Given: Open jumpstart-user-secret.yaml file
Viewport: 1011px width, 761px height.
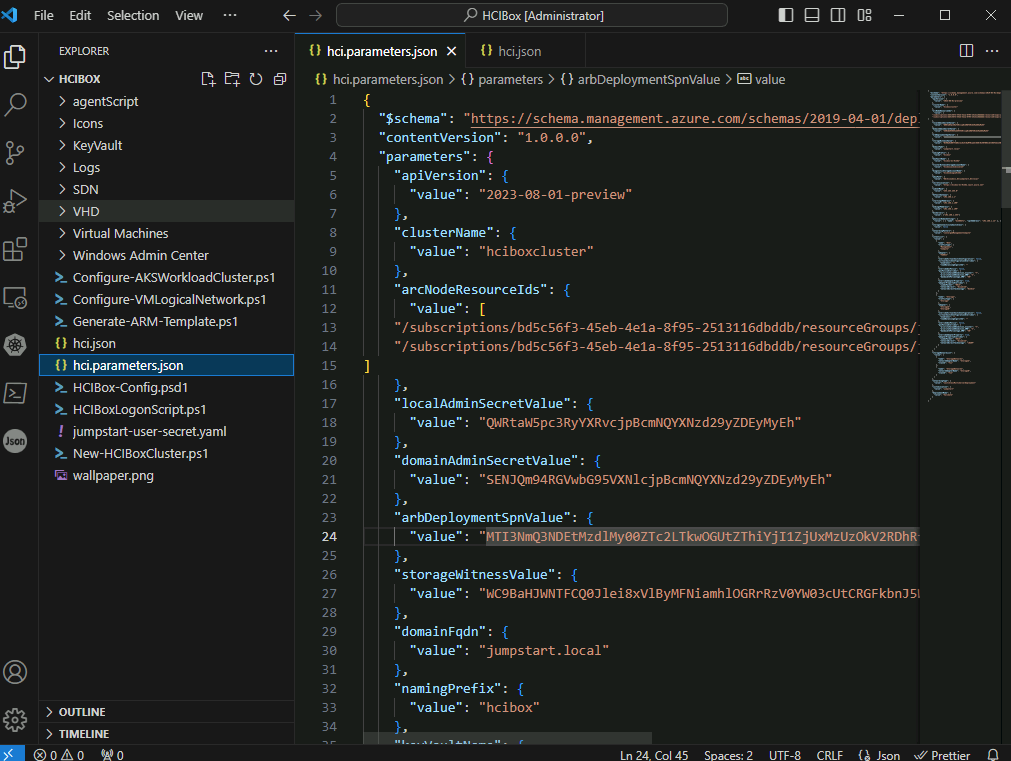Looking at the screenshot, I should 166,431.
